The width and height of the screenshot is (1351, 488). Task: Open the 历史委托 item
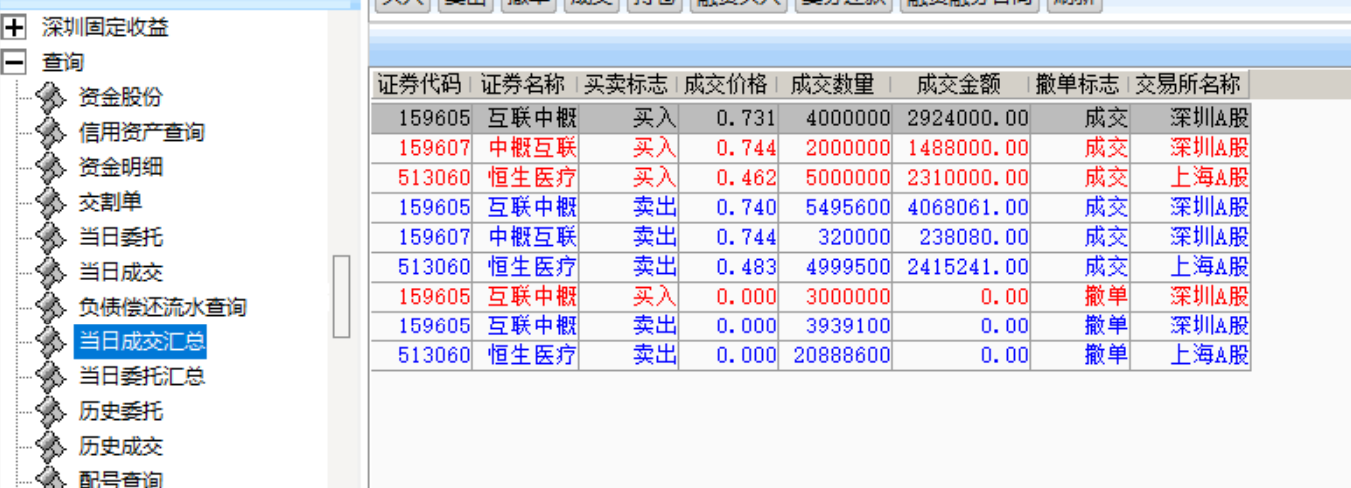pos(120,411)
